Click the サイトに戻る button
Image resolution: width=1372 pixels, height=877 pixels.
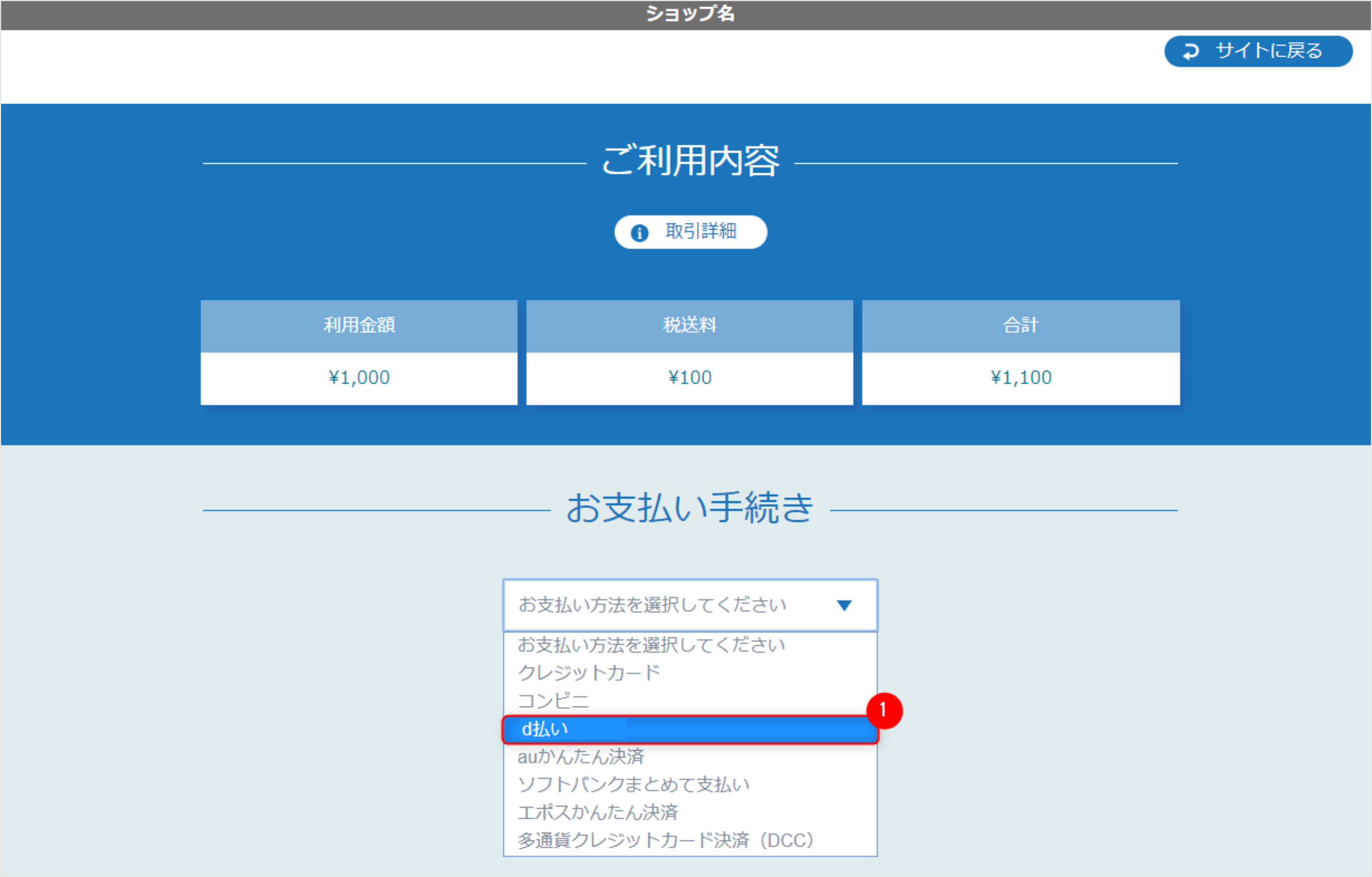(x=1258, y=51)
